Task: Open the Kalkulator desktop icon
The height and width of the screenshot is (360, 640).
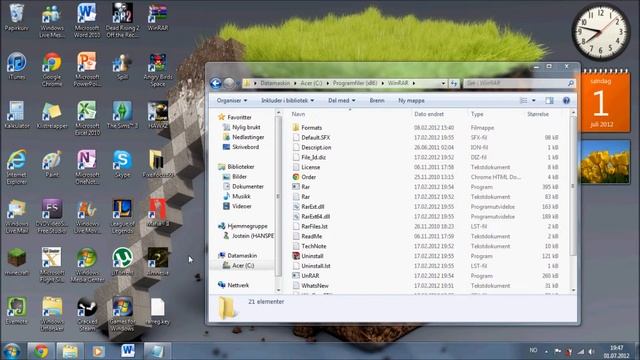Action: click(17, 115)
